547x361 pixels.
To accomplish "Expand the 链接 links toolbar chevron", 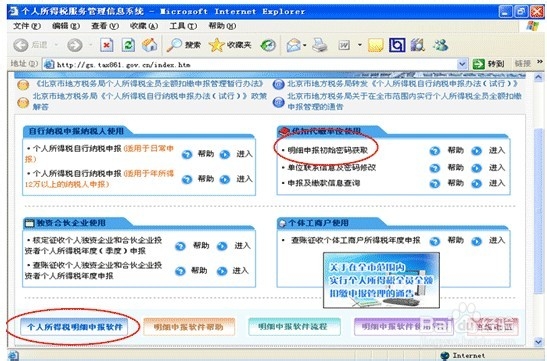I will pyautogui.click(x=540, y=62).
